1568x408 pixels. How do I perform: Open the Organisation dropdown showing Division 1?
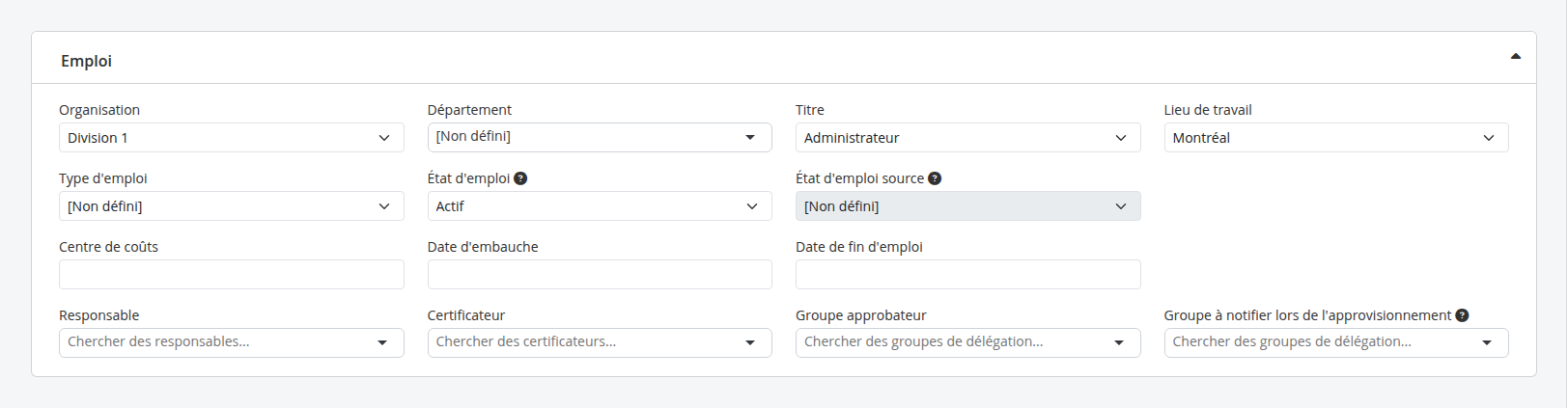232,138
